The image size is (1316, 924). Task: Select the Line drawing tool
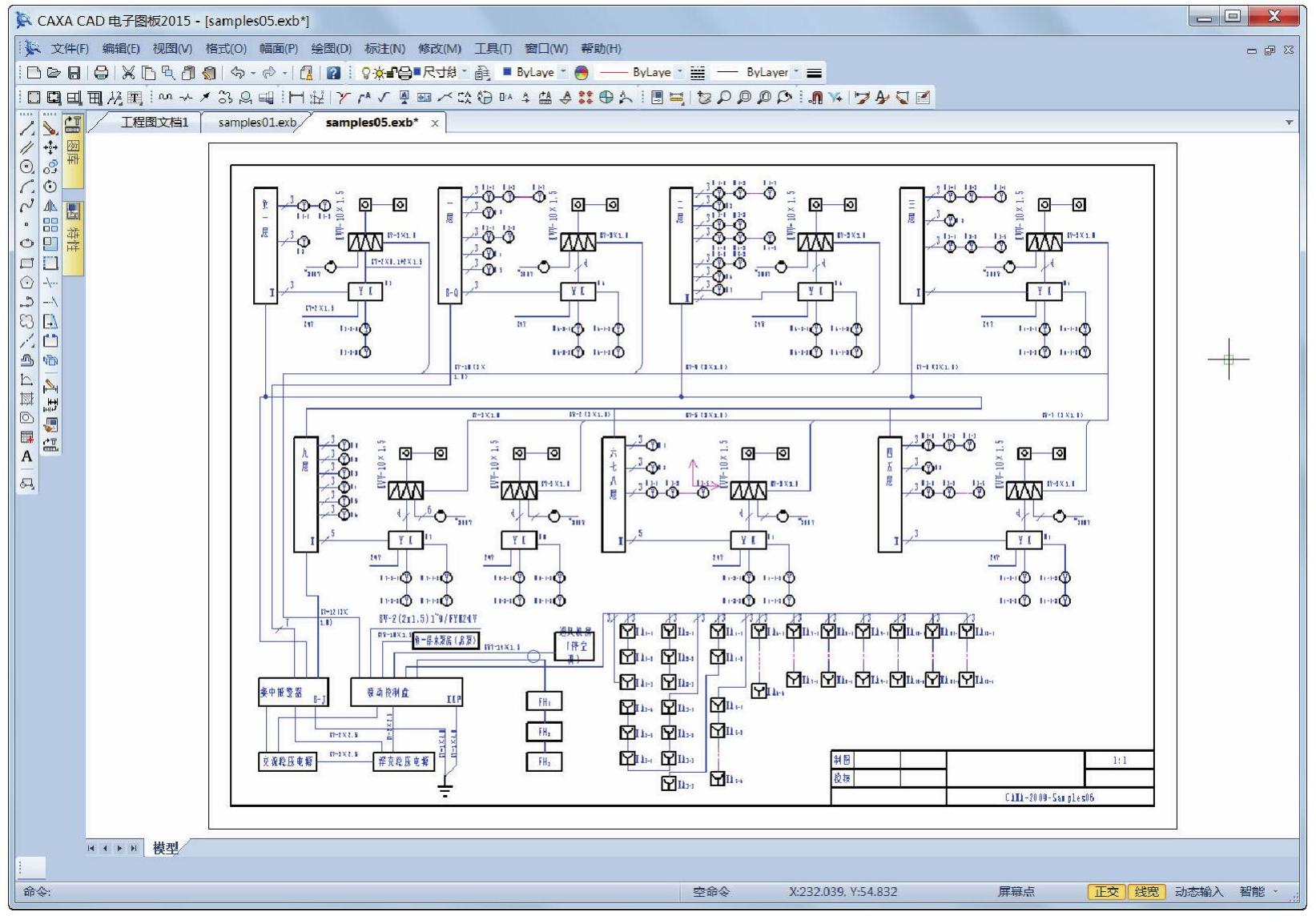26,128
